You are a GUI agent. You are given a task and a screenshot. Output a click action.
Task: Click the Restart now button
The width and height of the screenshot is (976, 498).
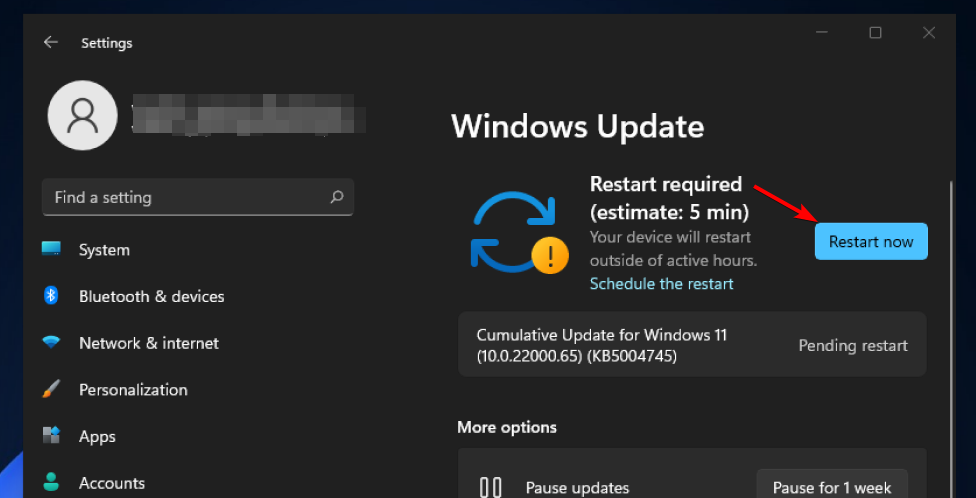871,242
